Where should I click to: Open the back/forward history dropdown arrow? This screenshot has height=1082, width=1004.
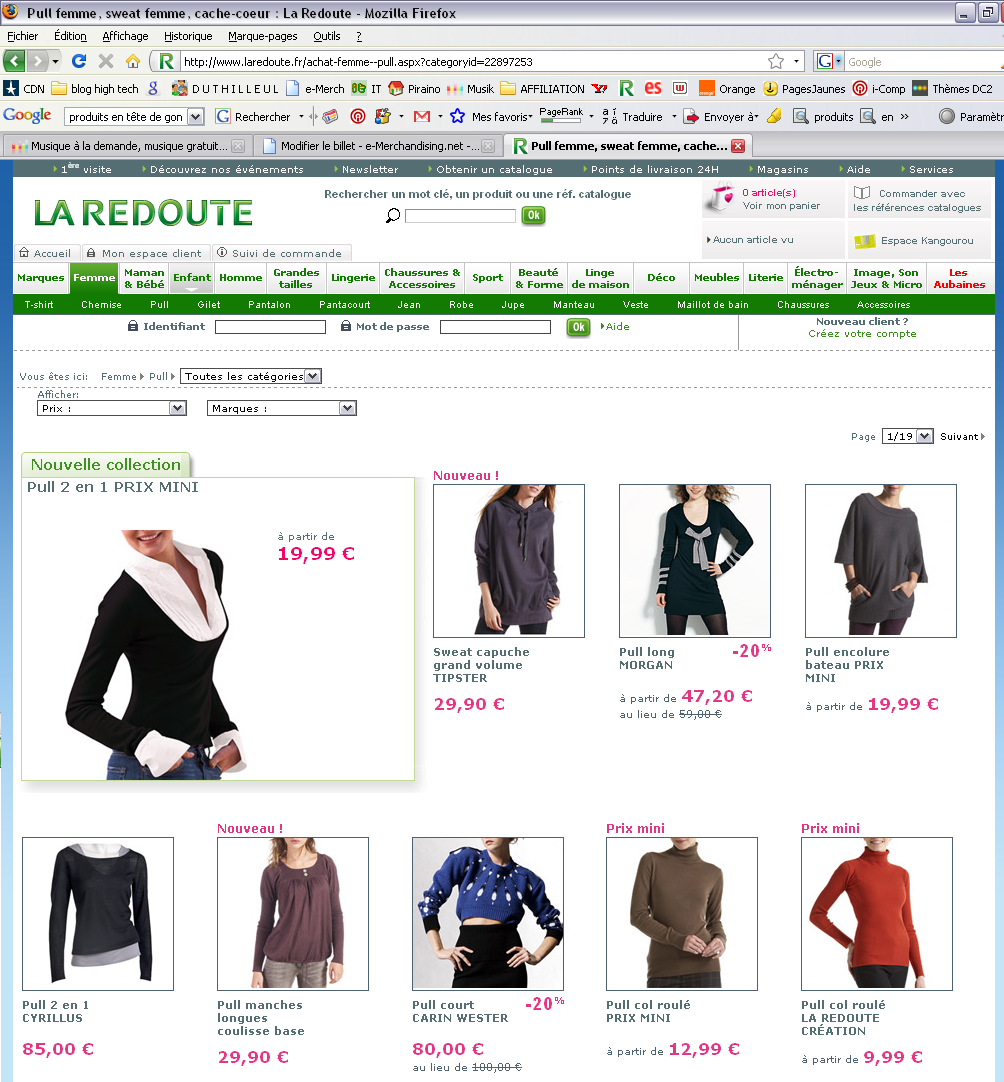click(55, 61)
